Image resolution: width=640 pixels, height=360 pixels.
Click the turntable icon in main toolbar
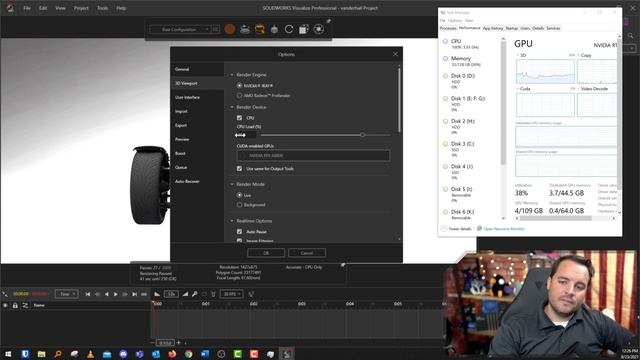(x=245, y=29)
